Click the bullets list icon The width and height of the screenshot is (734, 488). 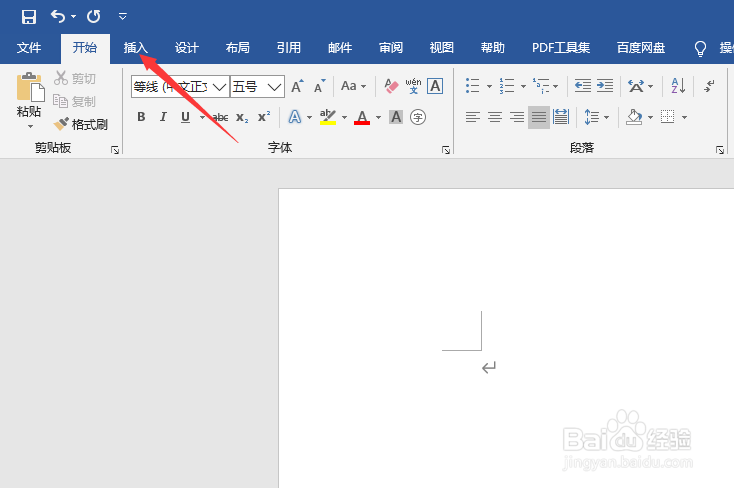click(473, 86)
